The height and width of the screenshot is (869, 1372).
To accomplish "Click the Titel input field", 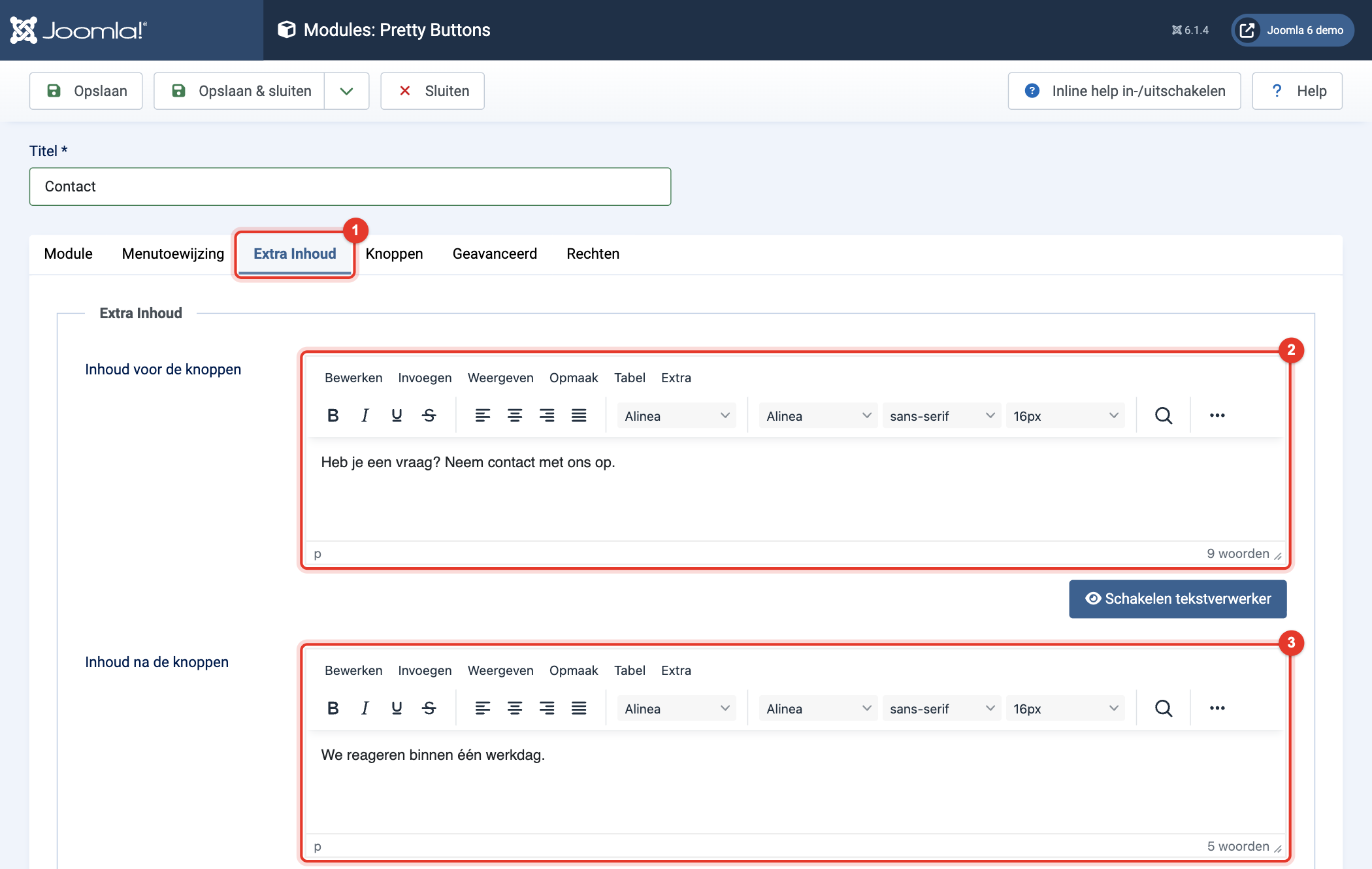I will tap(350, 187).
